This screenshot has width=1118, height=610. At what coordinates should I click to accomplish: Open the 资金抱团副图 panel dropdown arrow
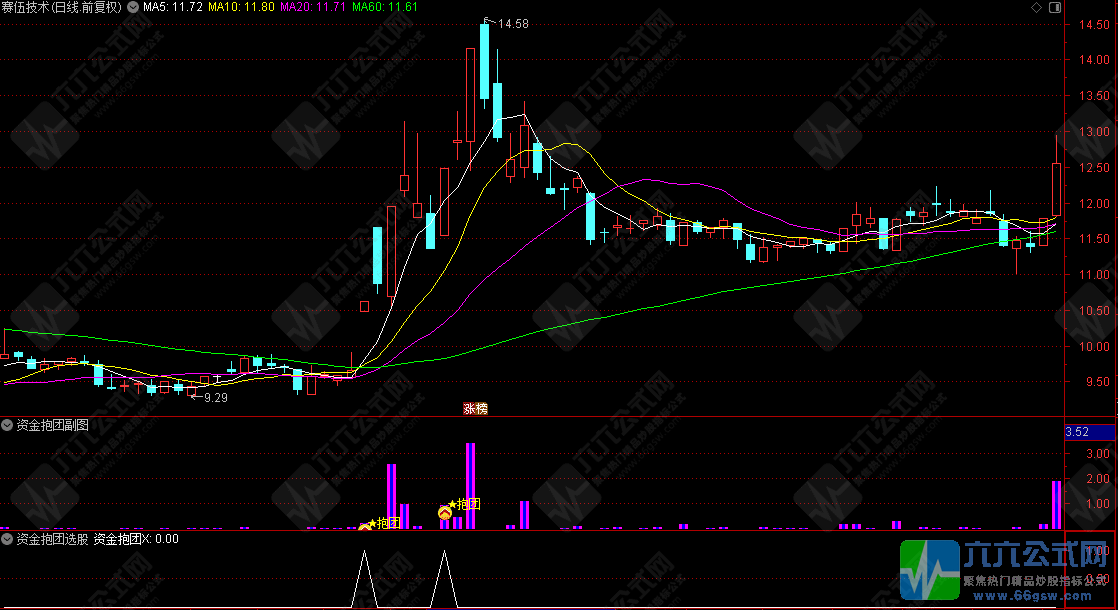pos(8,424)
